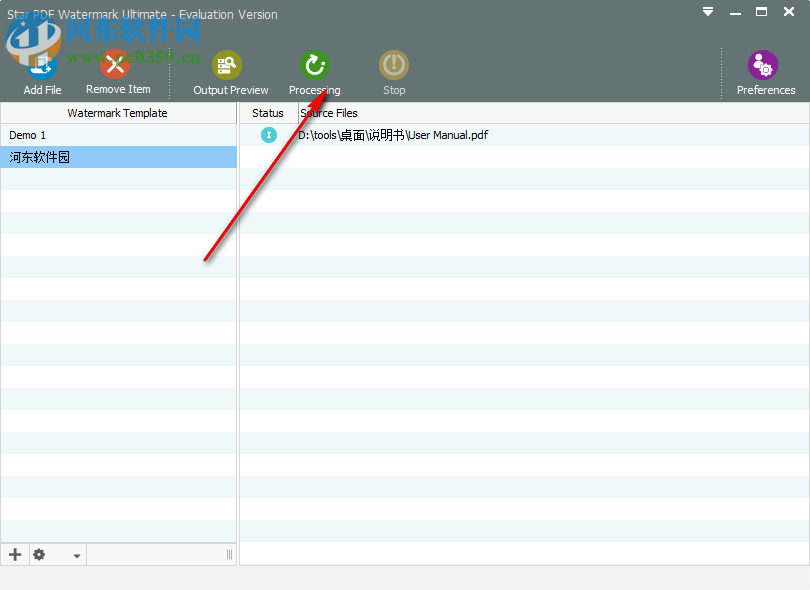
Task: Click the Stop toolbar icon
Action: point(394,66)
